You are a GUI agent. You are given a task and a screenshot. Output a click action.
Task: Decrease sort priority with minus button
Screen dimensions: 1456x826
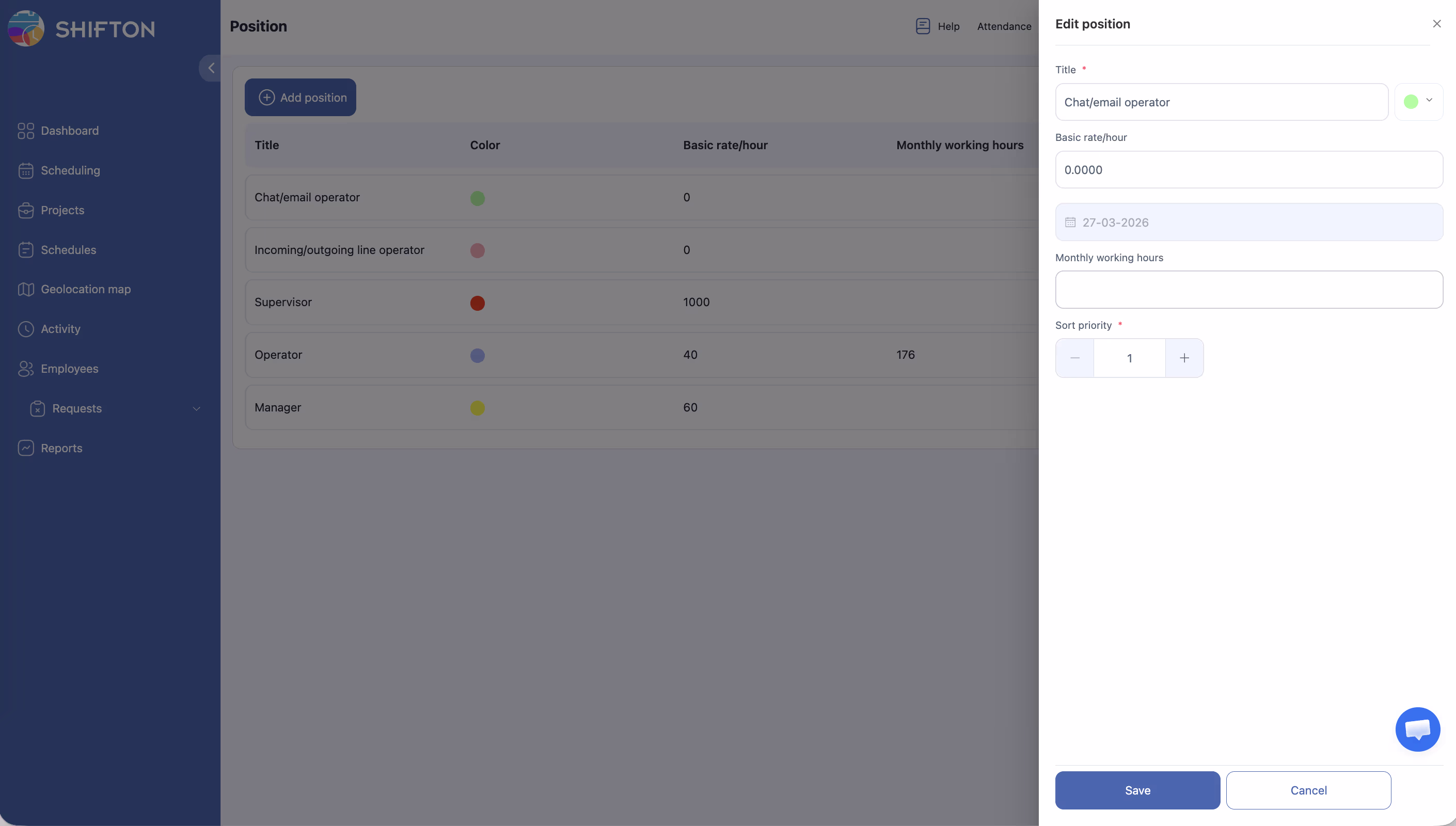point(1074,358)
